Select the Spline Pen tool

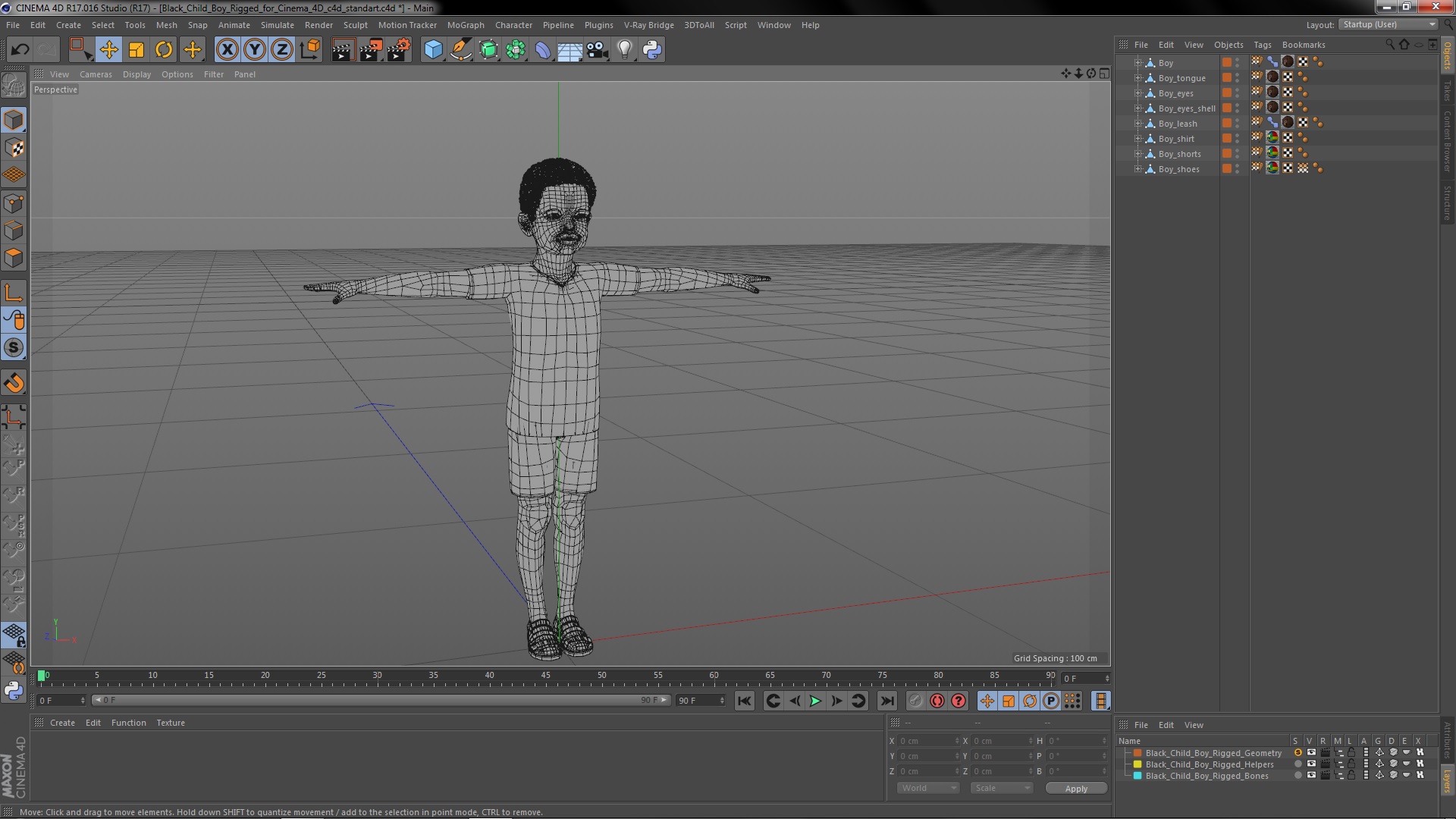tap(460, 50)
